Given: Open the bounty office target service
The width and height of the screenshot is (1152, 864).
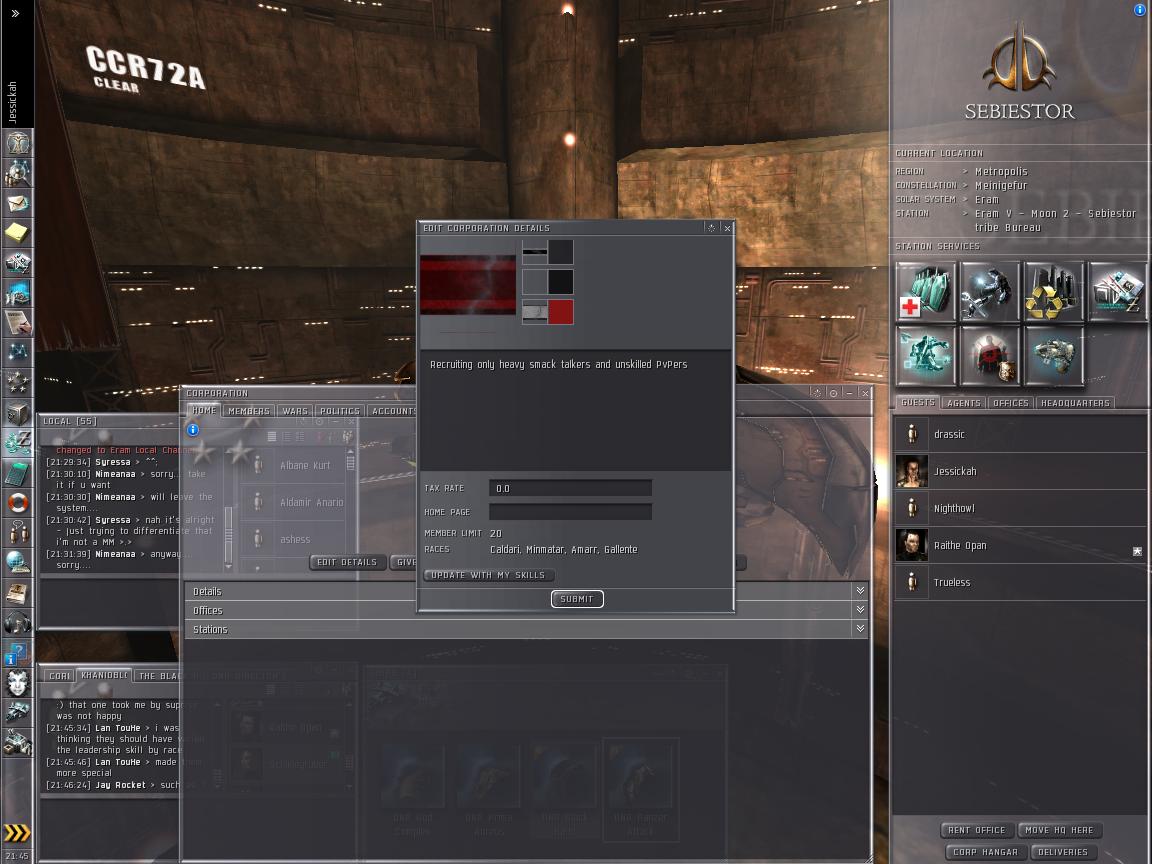Looking at the screenshot, I should pos(990,356).
